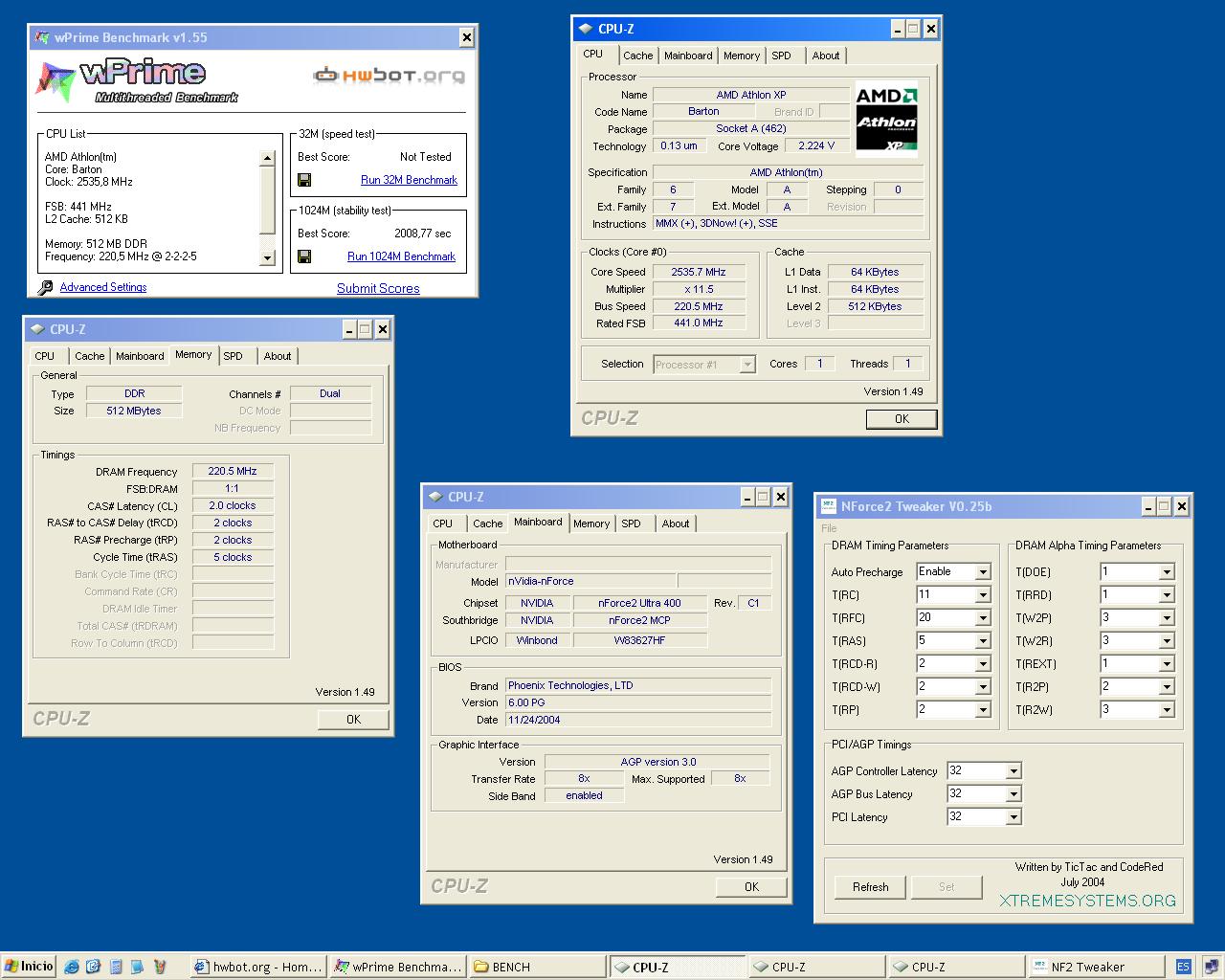This screenshot has width=1225, height=980.
Task: Click the network icon in the system tray
Action: [x=1211, y=967]
